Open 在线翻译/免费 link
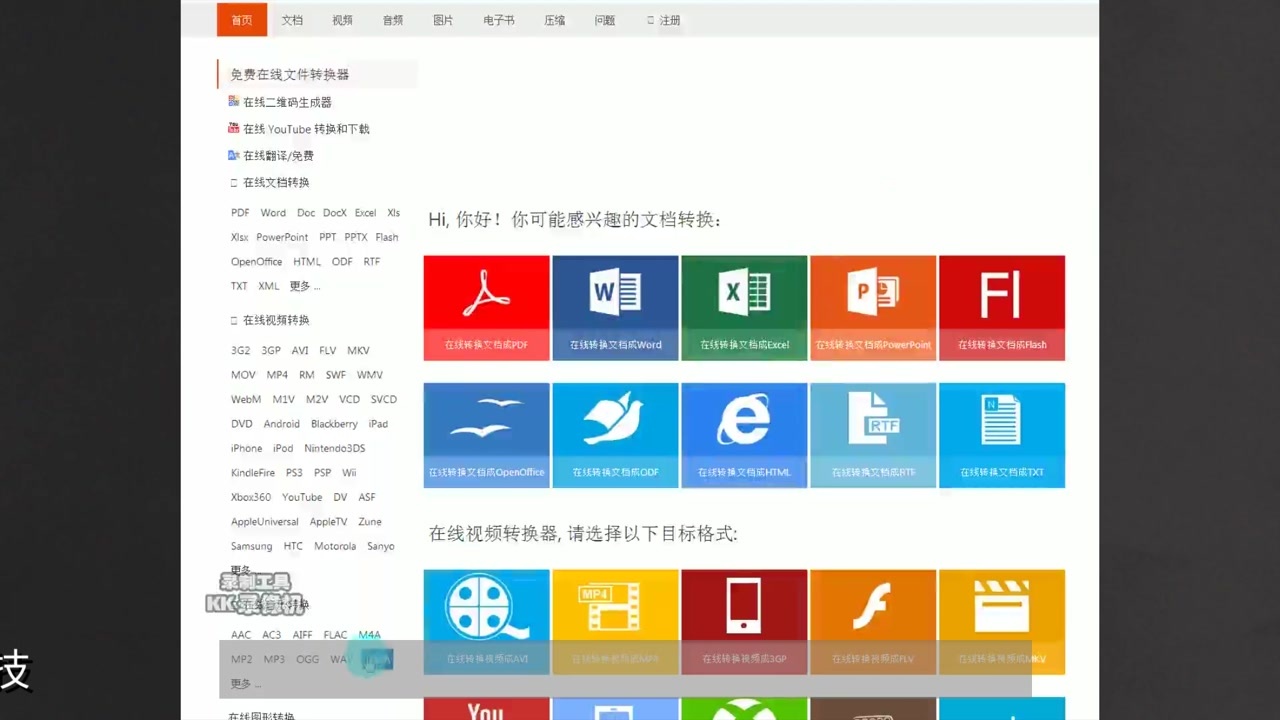The width and height of the screenshot is (1280, 720). (x=278, y=156)
